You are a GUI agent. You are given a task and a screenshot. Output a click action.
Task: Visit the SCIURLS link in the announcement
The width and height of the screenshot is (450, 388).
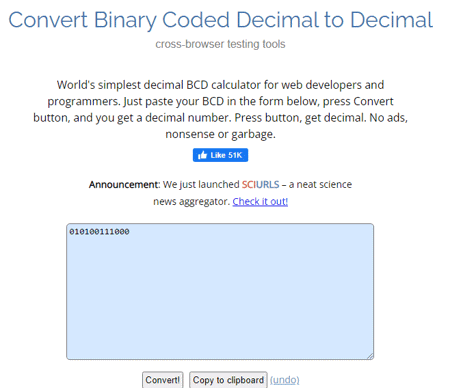point(260,184)
